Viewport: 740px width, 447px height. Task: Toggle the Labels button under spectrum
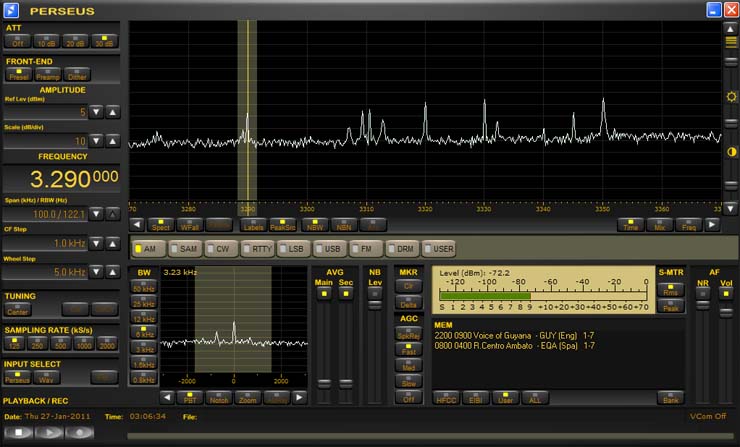[253, 225]
